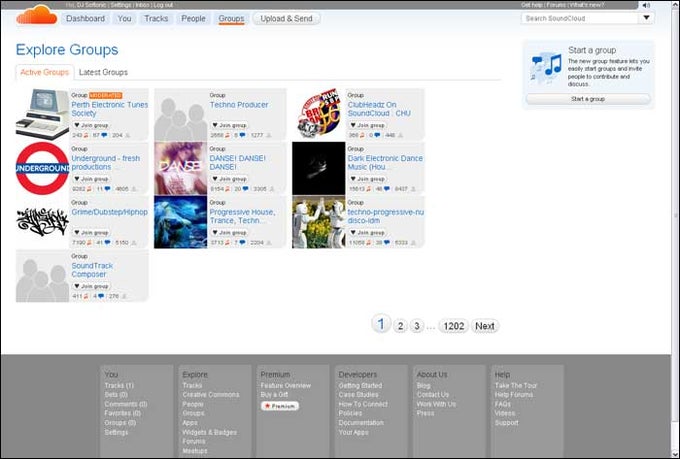Open Get help link at top
This screenshot has width=680, height=459.
(532, 5)
